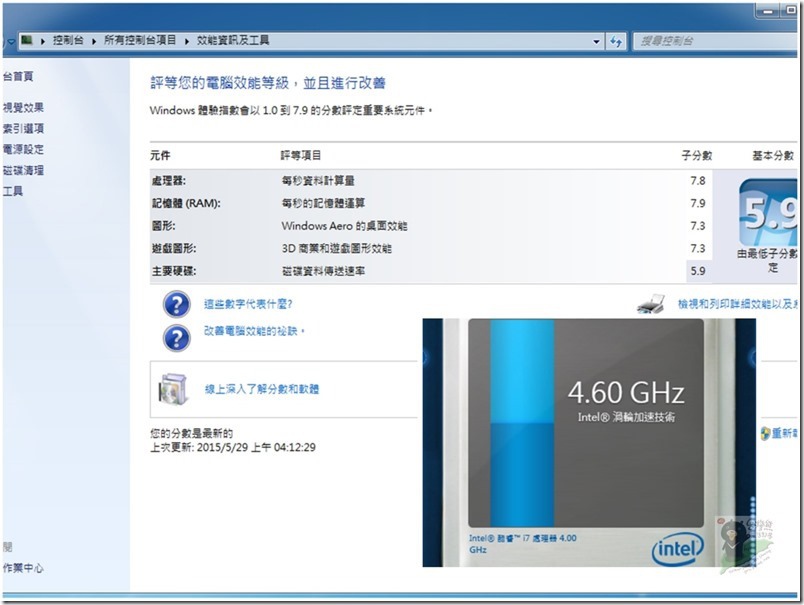Click the 7.9 subscore for 記憶體
The image size is (804, 605).
tap(698, 204)
